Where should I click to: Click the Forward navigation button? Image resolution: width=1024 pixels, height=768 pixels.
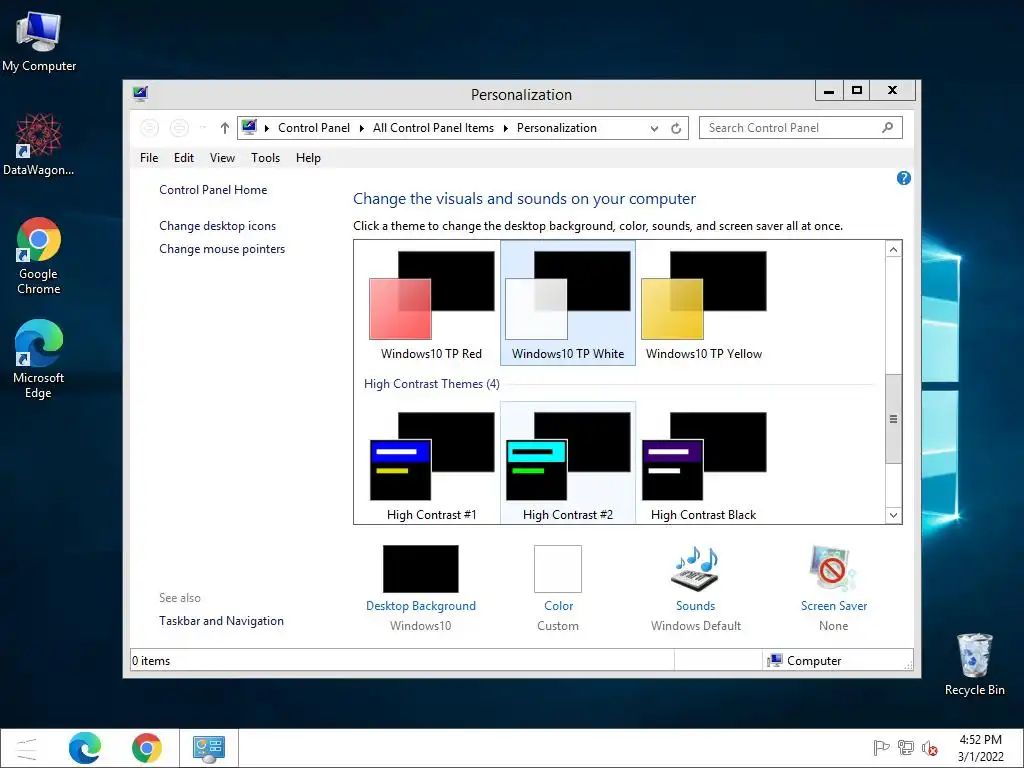point(180,128)
